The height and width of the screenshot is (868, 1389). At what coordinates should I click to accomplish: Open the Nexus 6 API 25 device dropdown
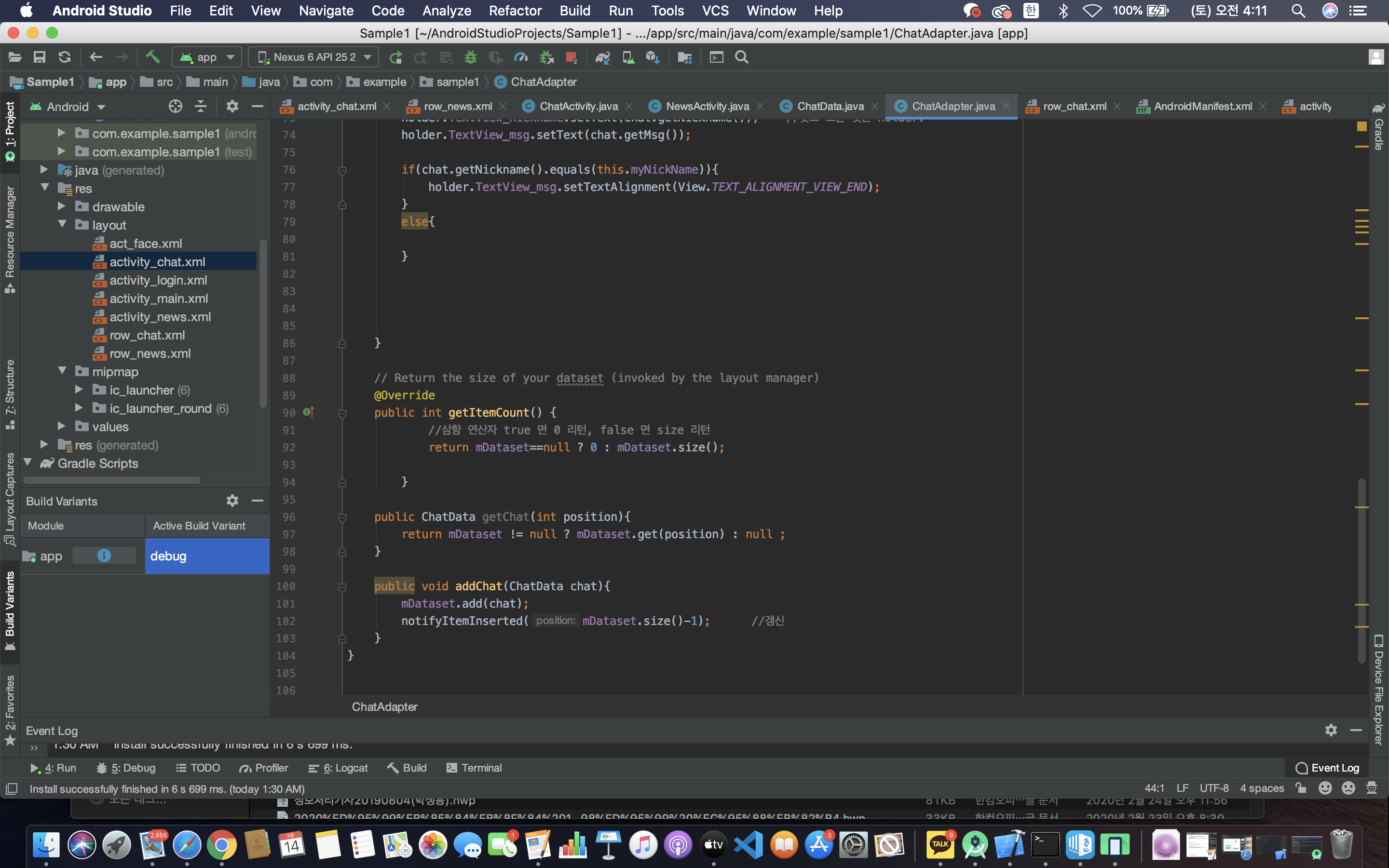(314, 57)
